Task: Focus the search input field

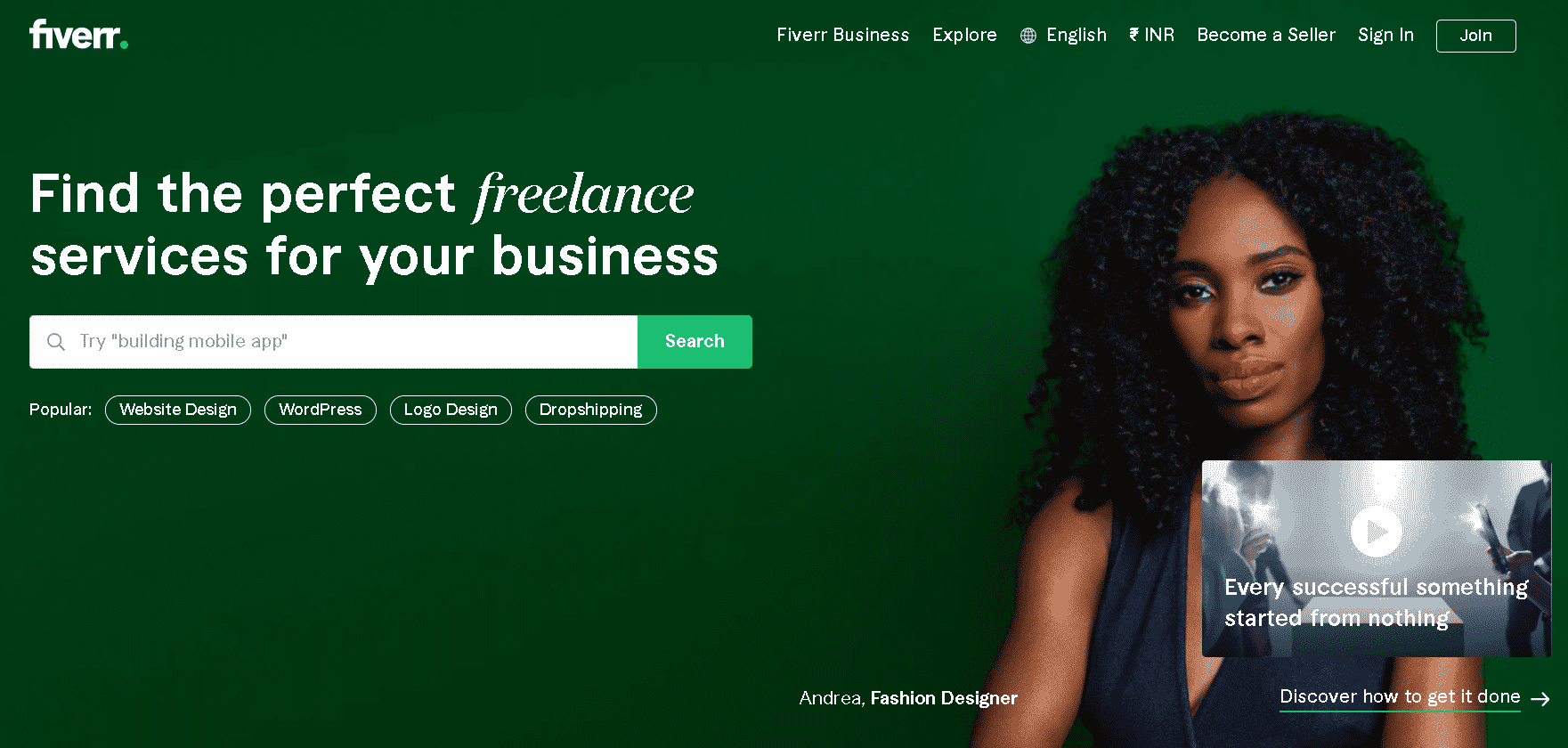Action: point(334,342)
